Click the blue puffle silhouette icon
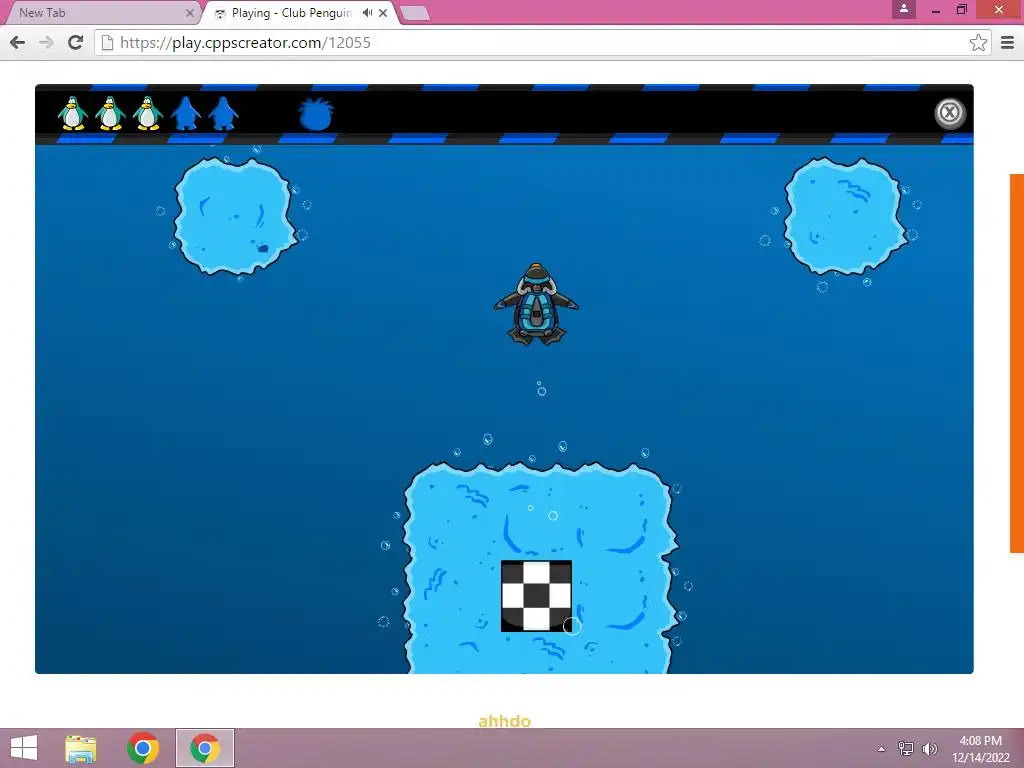Image resolution: width=1024 pixels, height=768 pixels. pyautogui.click(x=316, y=114)
